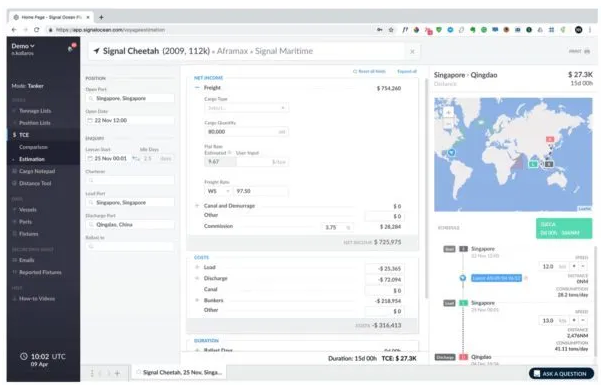
Task: Click the freight rate 97.50 field
Action: coord(261,191)
